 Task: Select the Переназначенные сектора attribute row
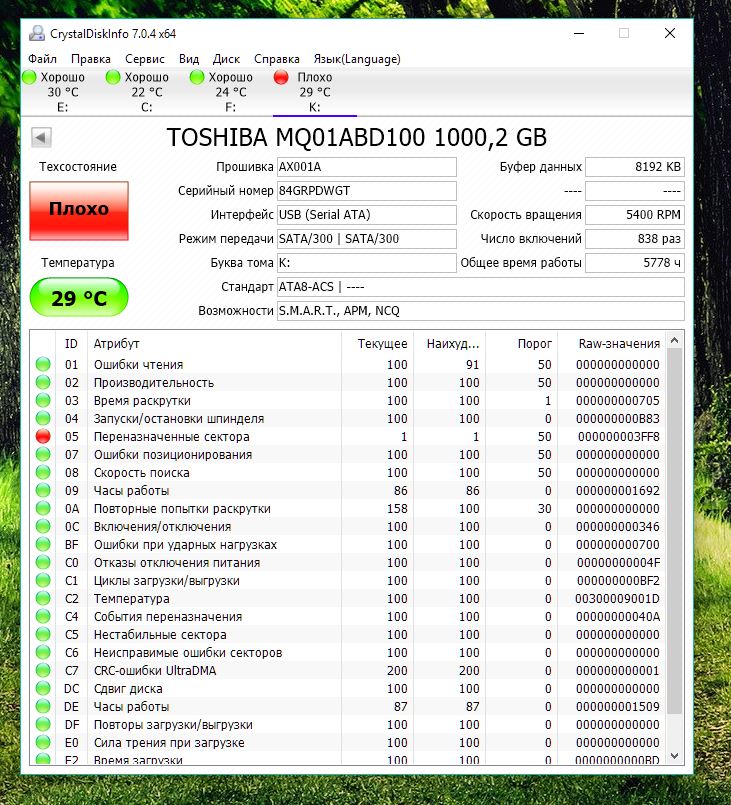(x=349, y=436)
